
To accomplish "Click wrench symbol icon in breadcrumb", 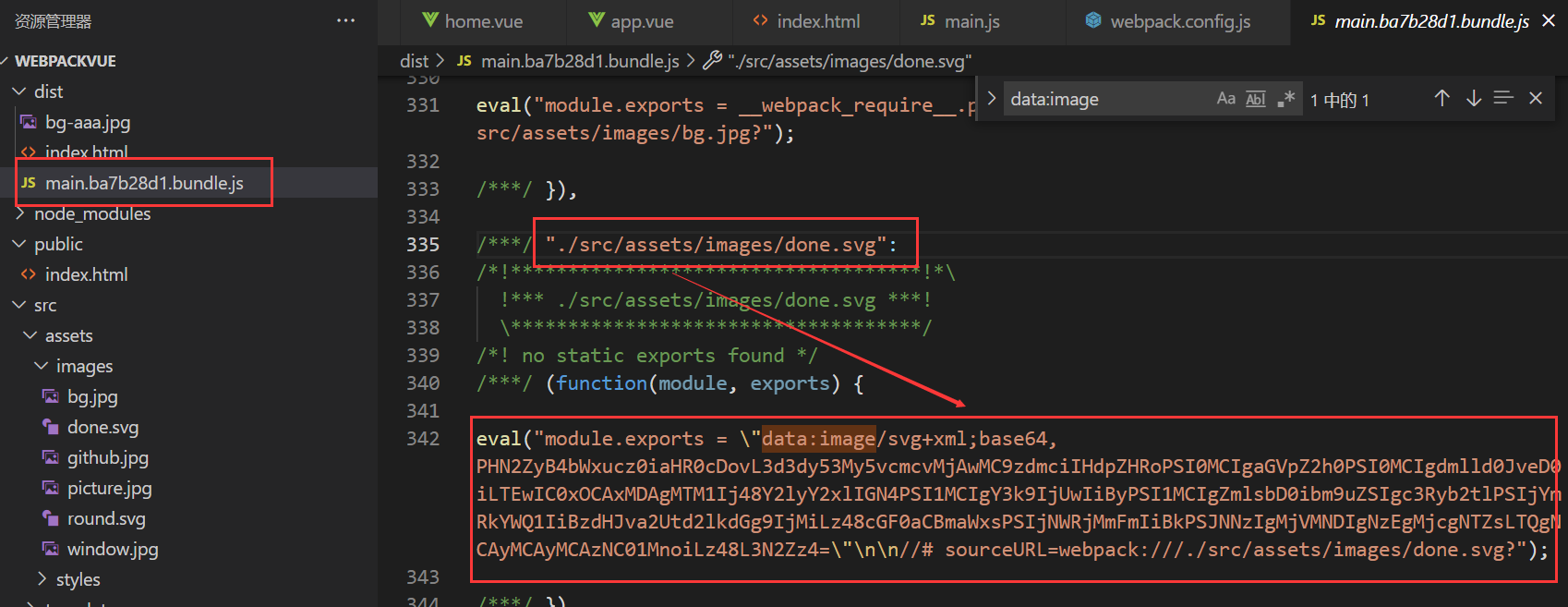I will coord(712,61).
